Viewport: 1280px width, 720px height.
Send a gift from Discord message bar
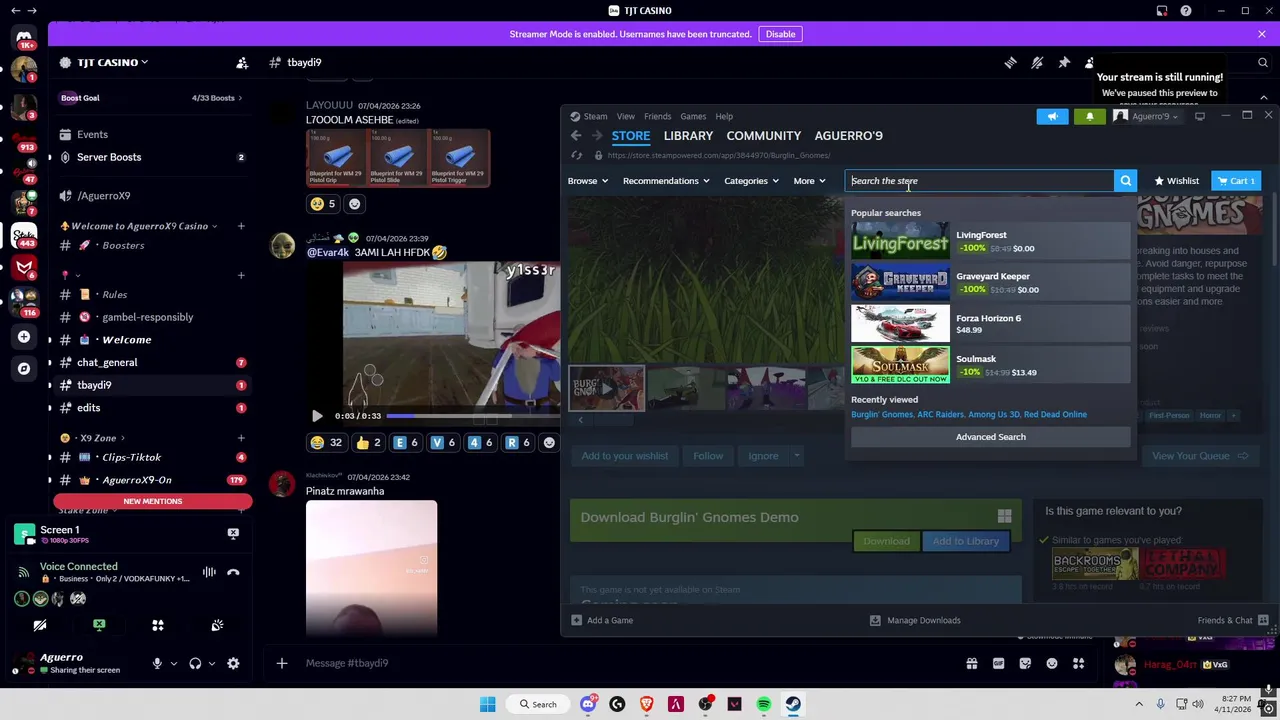(x=971, y=663)
